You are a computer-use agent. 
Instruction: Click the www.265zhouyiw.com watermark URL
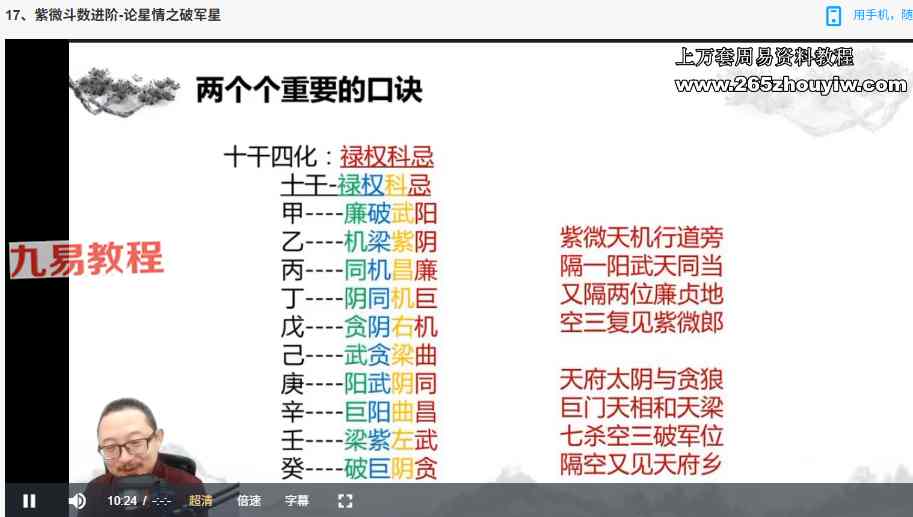(790, 85)
